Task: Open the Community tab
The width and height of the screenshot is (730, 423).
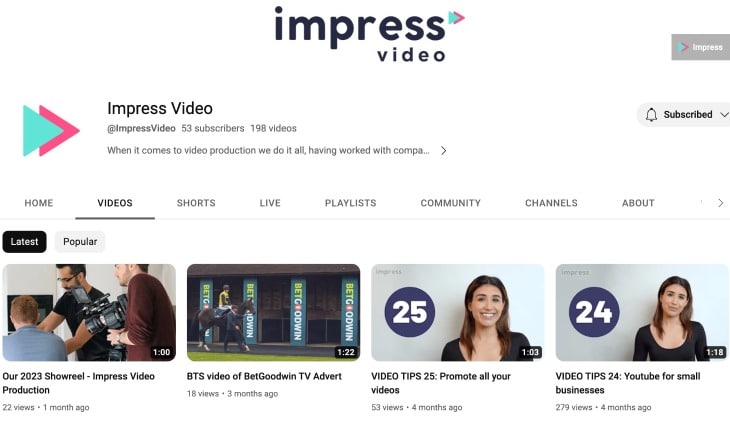Action: (451, 203)
